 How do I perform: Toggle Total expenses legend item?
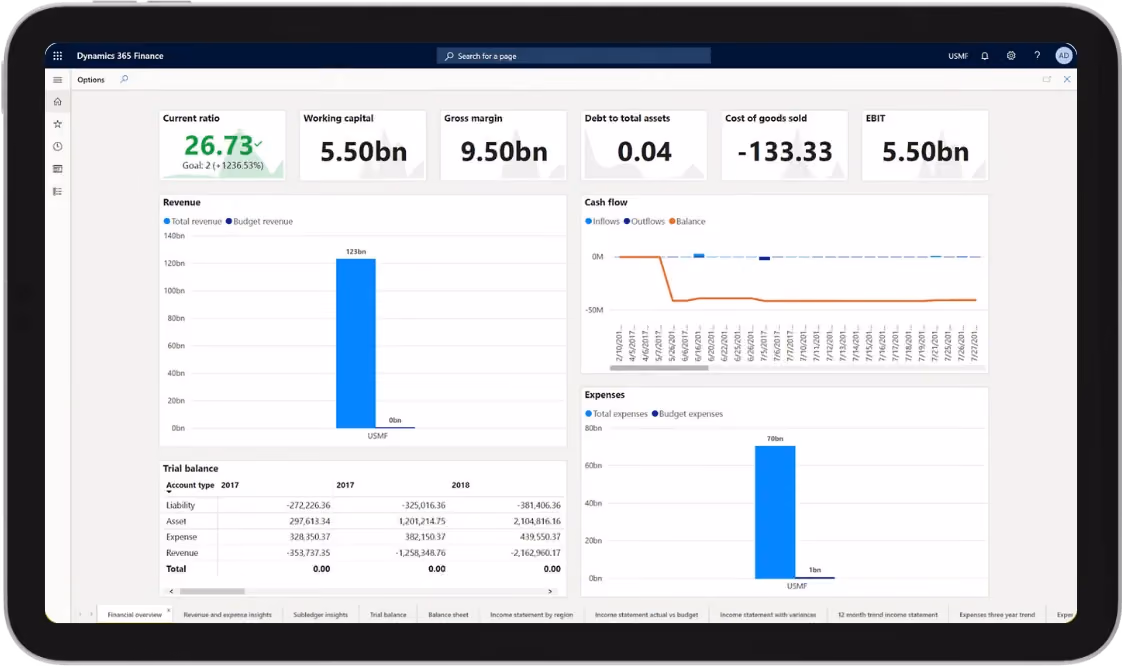617,414
